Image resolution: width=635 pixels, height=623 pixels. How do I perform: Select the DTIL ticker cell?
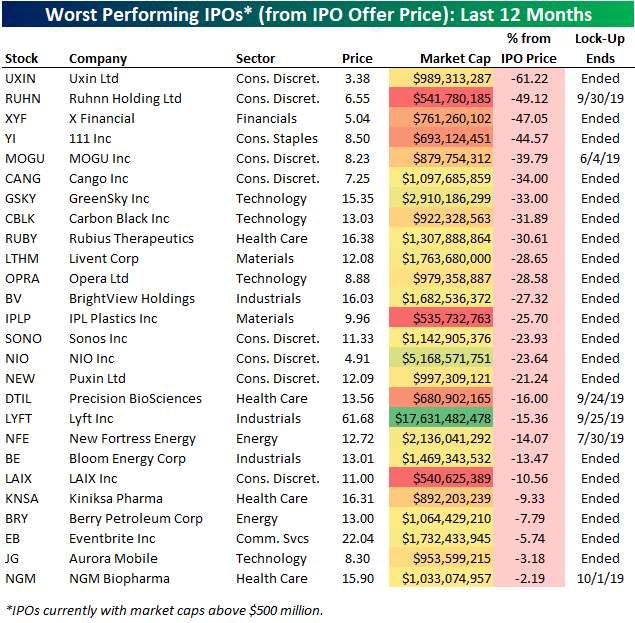point(18,399)
